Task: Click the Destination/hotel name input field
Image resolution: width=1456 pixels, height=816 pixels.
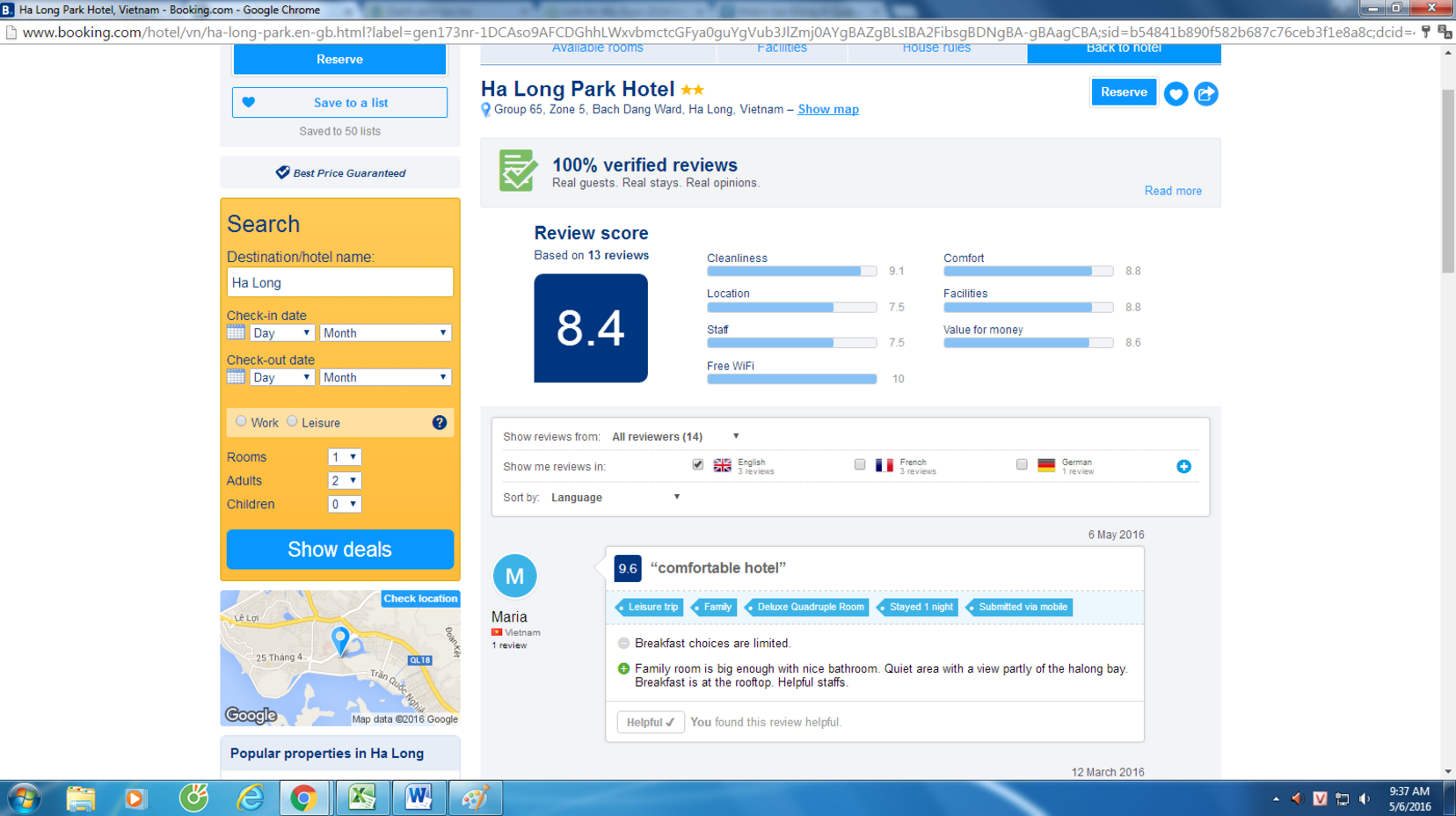Action: click(340, 282)
